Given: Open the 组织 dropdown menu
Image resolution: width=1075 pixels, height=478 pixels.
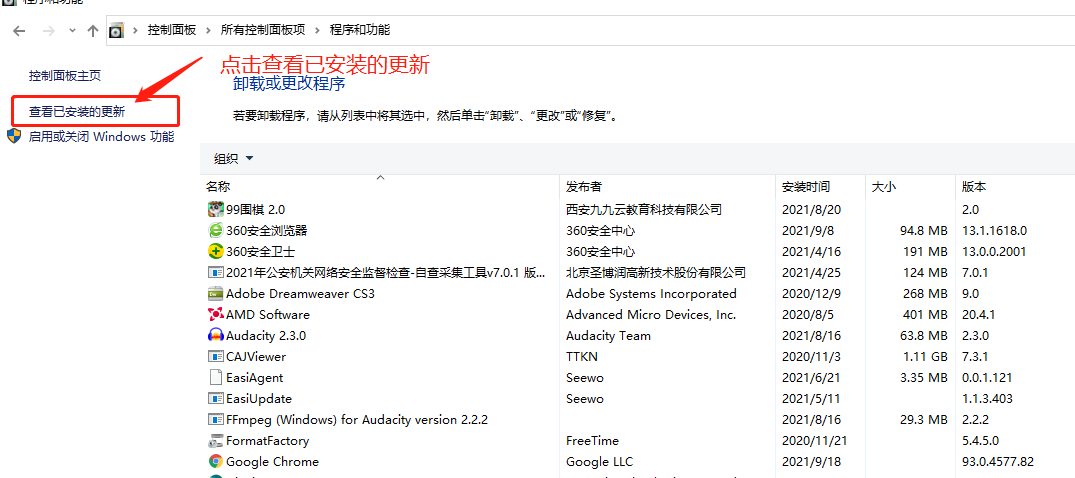Looking at the screenshot, I should point(234,158).
